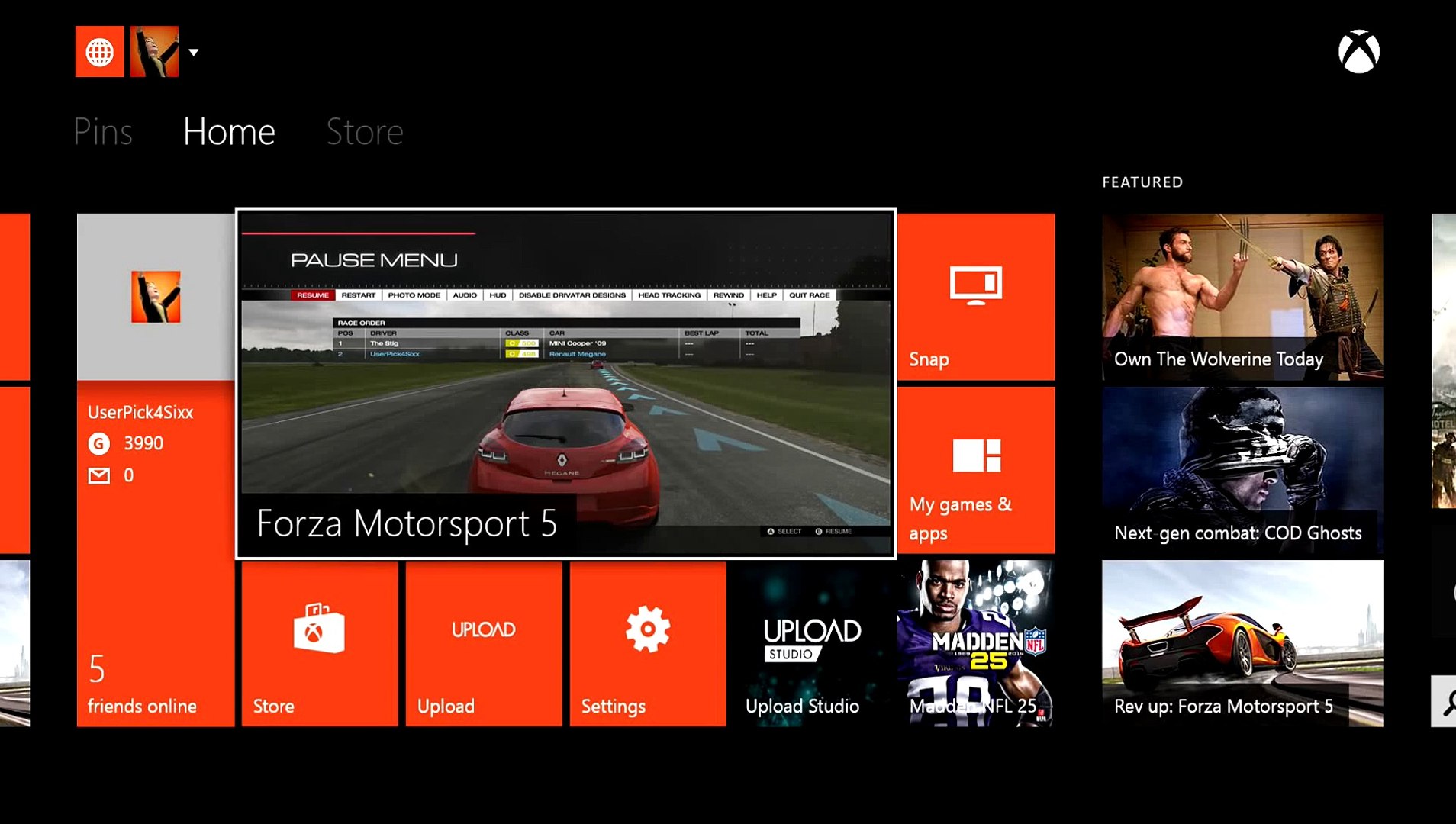The image size is (1456, 824).
Task: Open the messages envelope icon
Action: pos(99,476)
